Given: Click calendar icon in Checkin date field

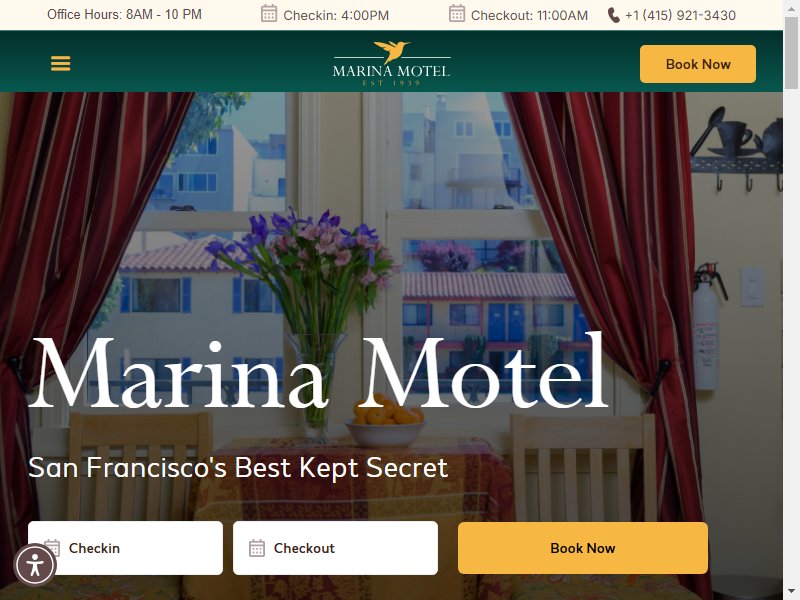Looking at the screenshot, I should pos(53,547).
